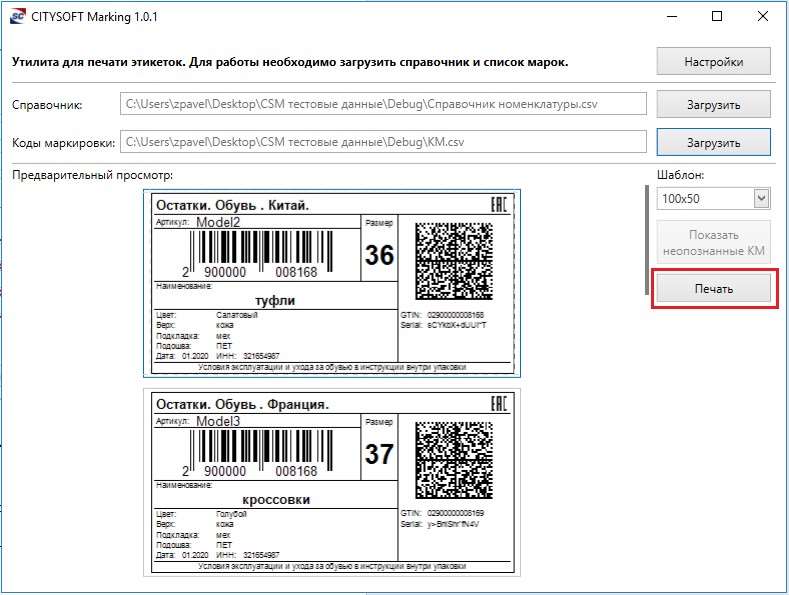The image size is (789, 595).
Task: Click the Коды маркировки file path field
Action: pyautogui.click(x=383, y=142)
